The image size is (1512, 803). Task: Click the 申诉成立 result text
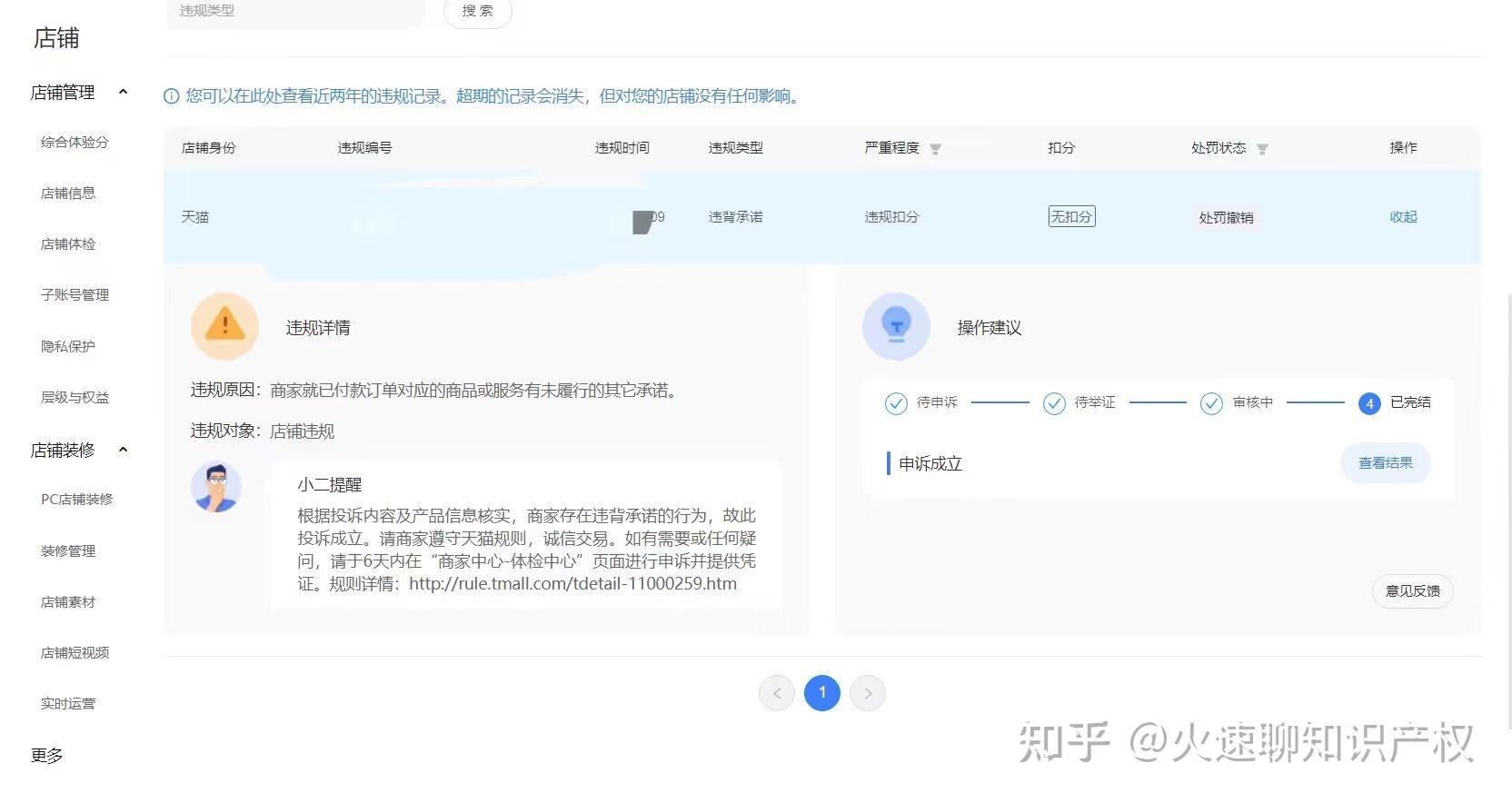coord(930,464)
